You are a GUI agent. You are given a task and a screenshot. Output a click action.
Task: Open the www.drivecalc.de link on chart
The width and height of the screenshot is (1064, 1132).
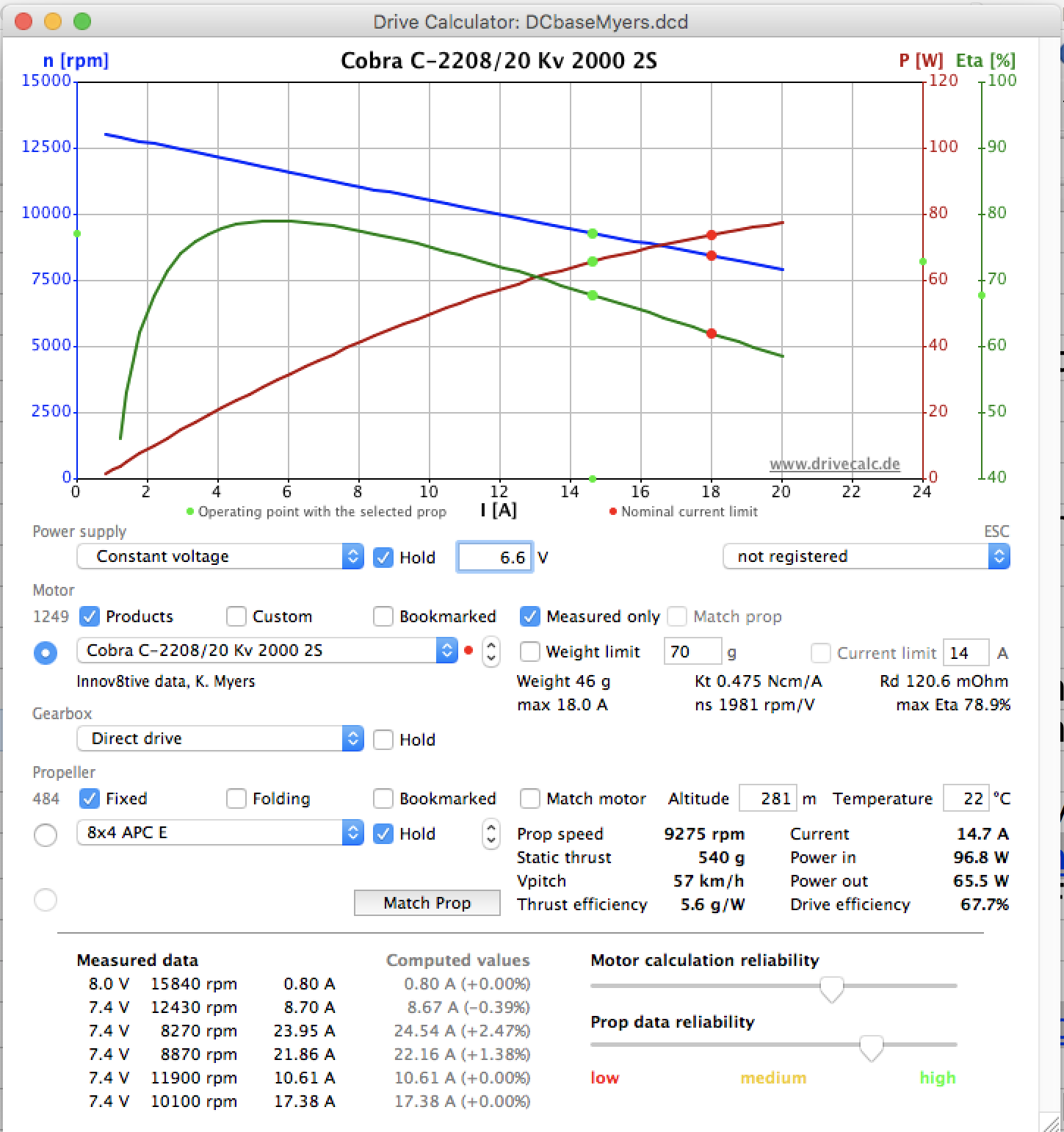pos(835,464)
